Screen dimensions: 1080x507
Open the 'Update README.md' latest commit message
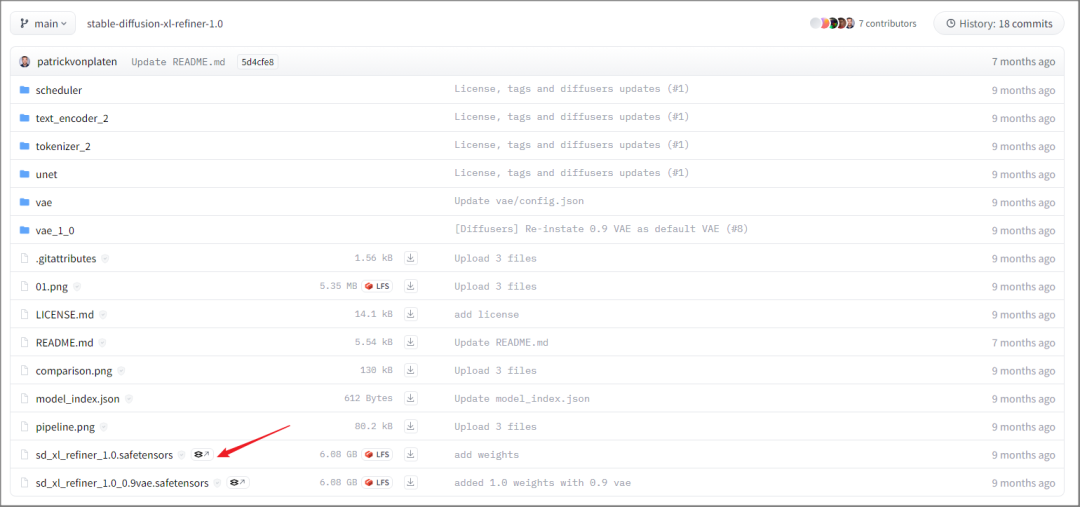click(x=178, y=62)
